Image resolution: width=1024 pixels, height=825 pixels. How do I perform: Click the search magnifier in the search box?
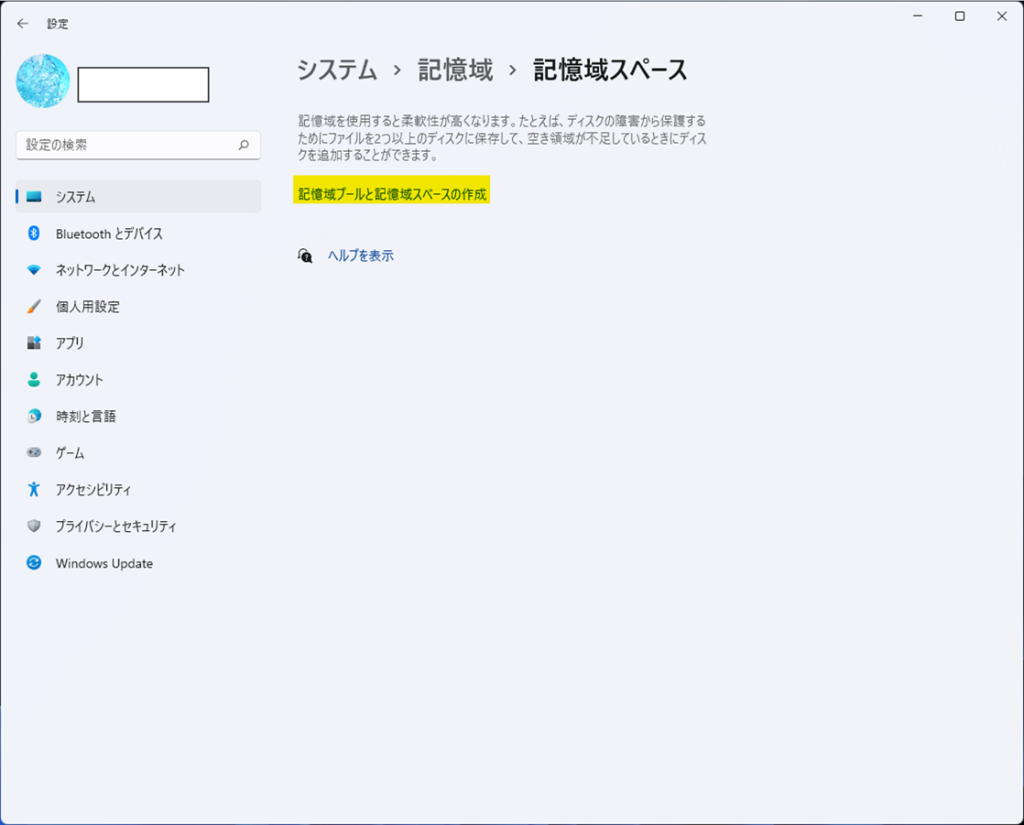243,145
